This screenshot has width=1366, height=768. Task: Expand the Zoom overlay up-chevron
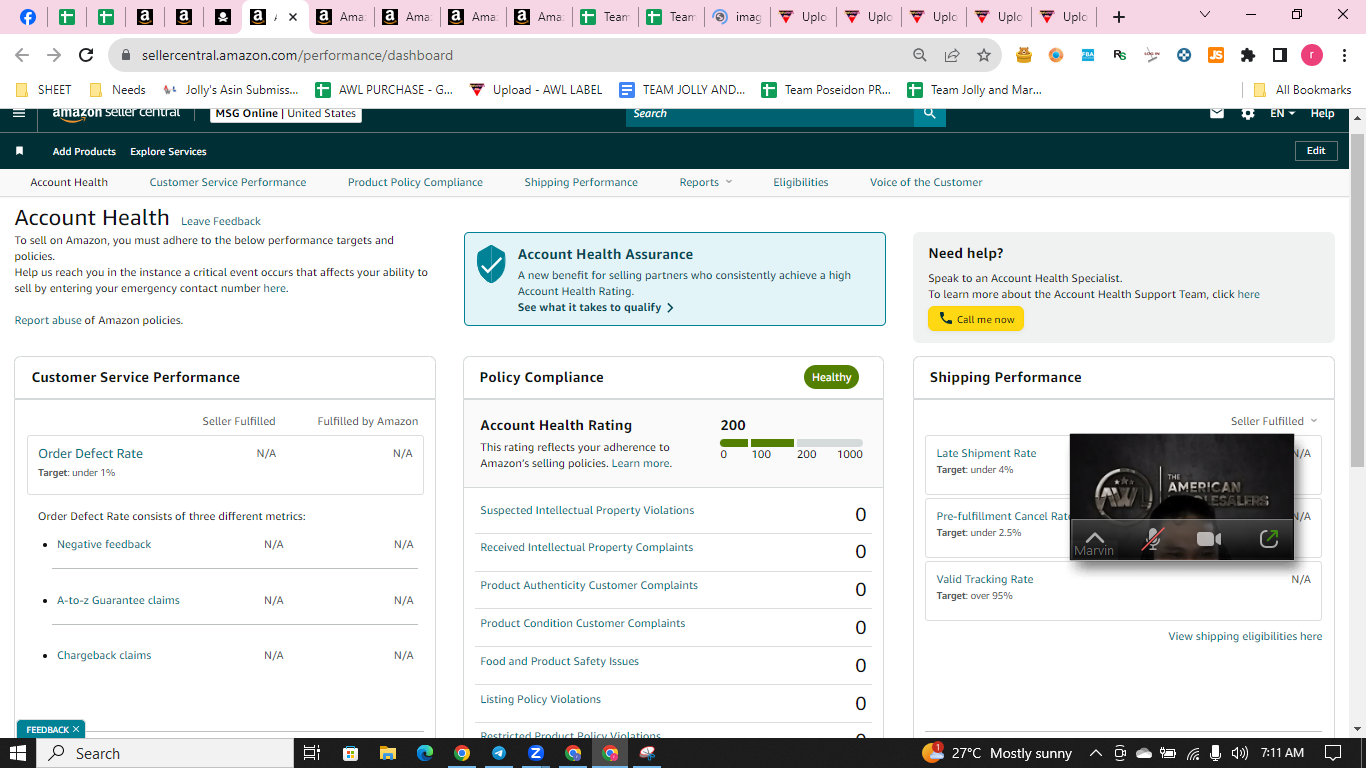pyautogui.click(x=1095, y=537)
